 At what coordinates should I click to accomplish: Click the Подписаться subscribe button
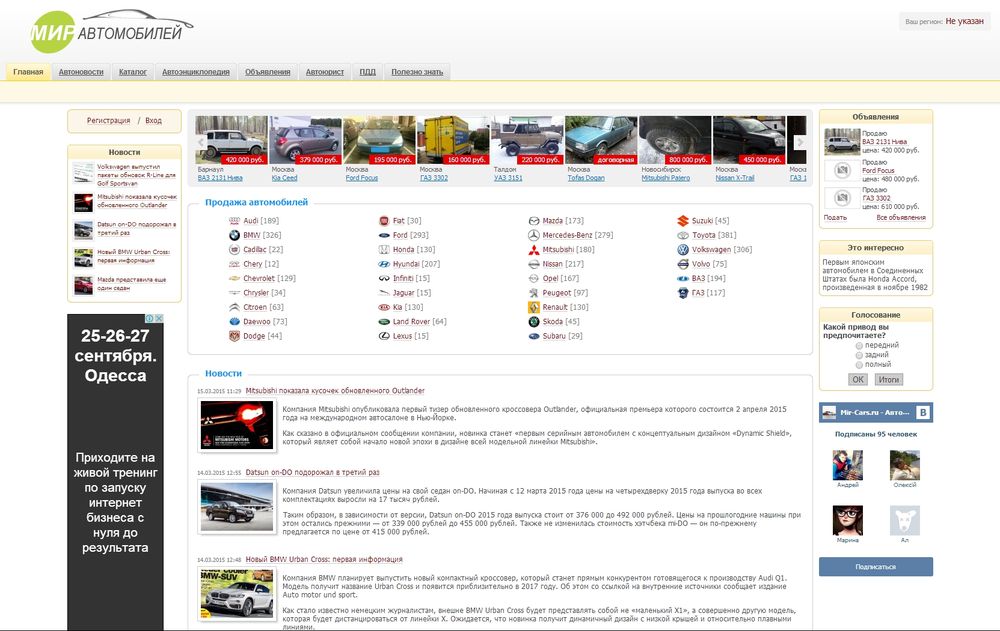(x=876, y=567)
